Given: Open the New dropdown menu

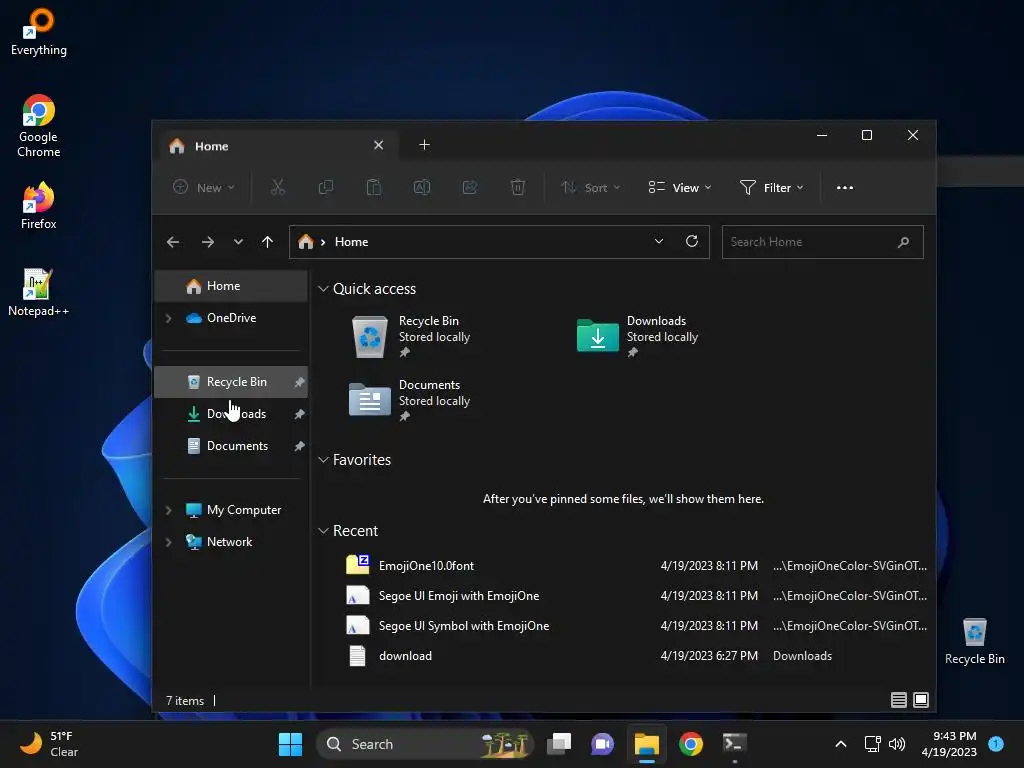Looking at the screenshot, I should click(203, 187).
